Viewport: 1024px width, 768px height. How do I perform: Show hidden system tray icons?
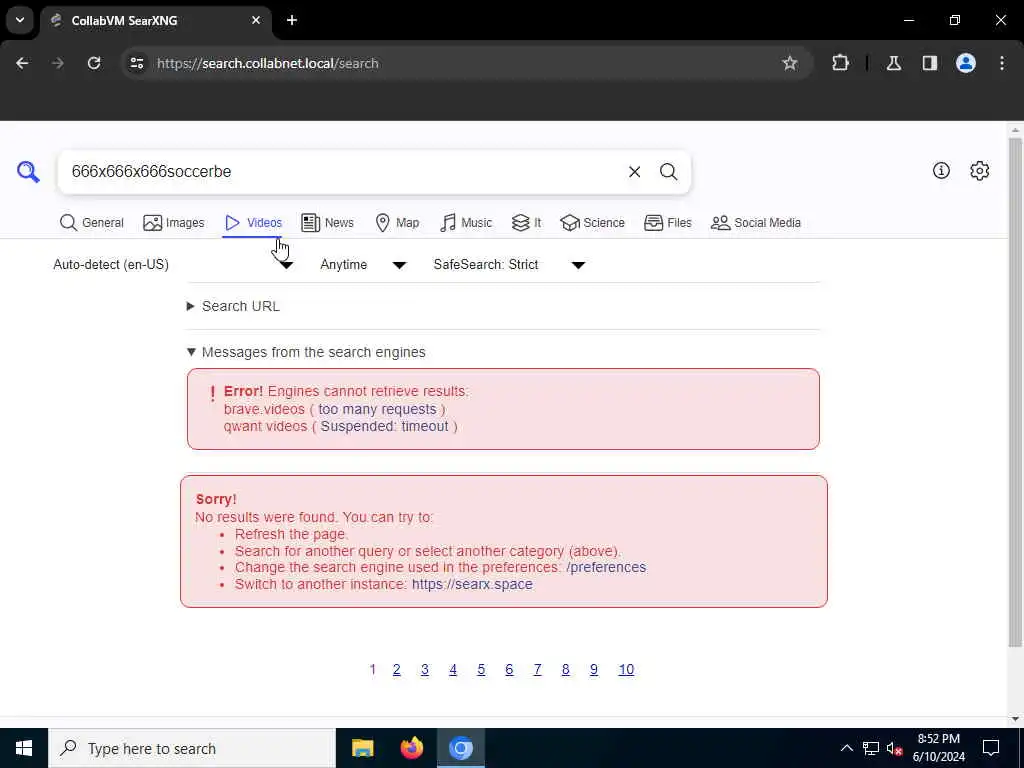pos(846,748)
